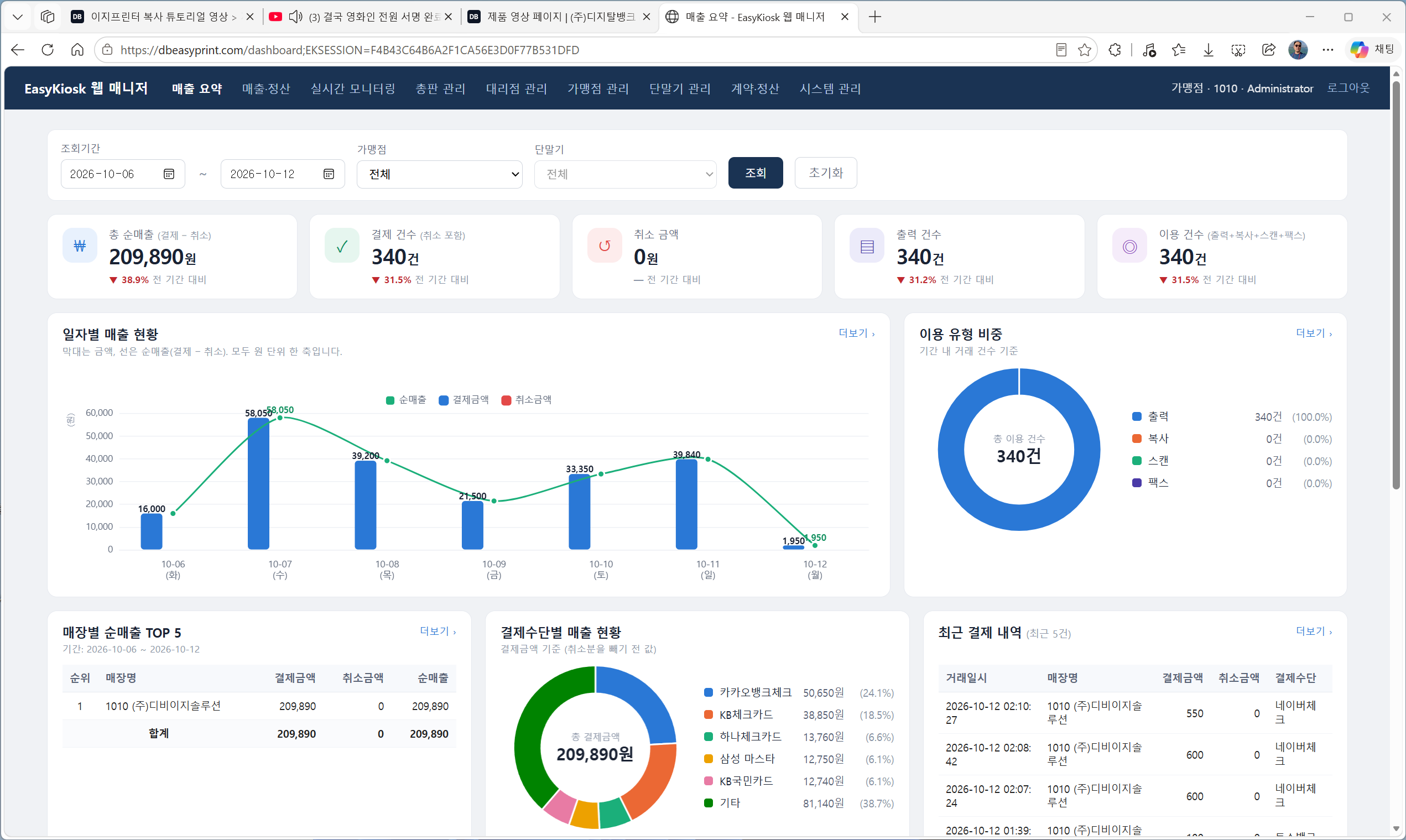Image resolution: width=1406 pixels, height=840 pixels.
Task: Open the browser extensions puzzle icon
Action: coord(1115,50)
